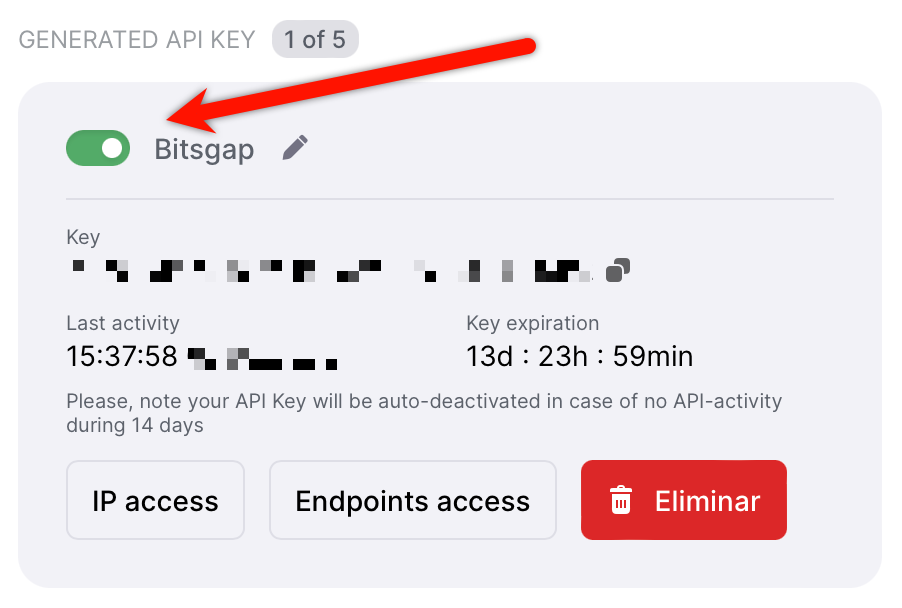The height and width of the screenshot is (608, 902).
Task: Toggle the Bitsgap API key switch off
Action: click(98, 148)
